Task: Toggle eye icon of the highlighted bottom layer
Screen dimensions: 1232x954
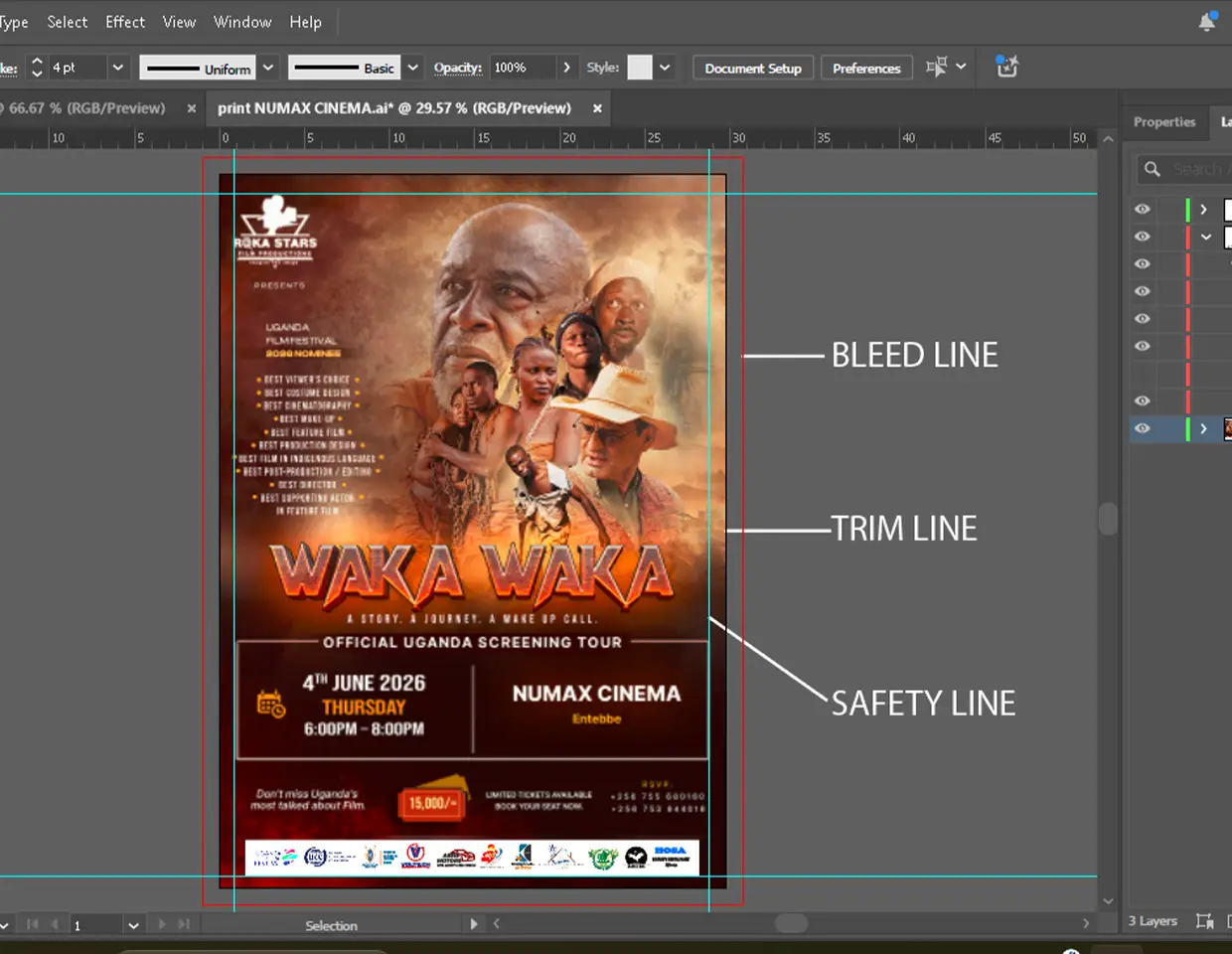Action: (1143, 428)
